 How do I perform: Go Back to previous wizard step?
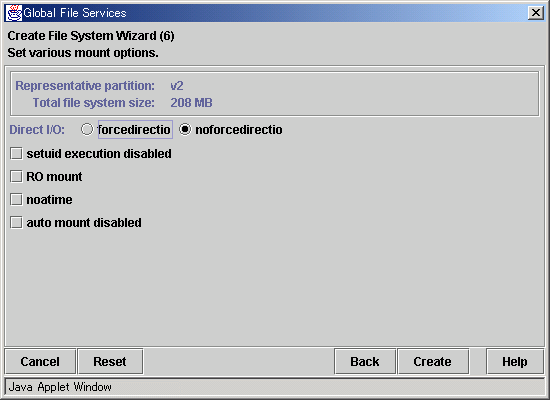pos(365,361)
